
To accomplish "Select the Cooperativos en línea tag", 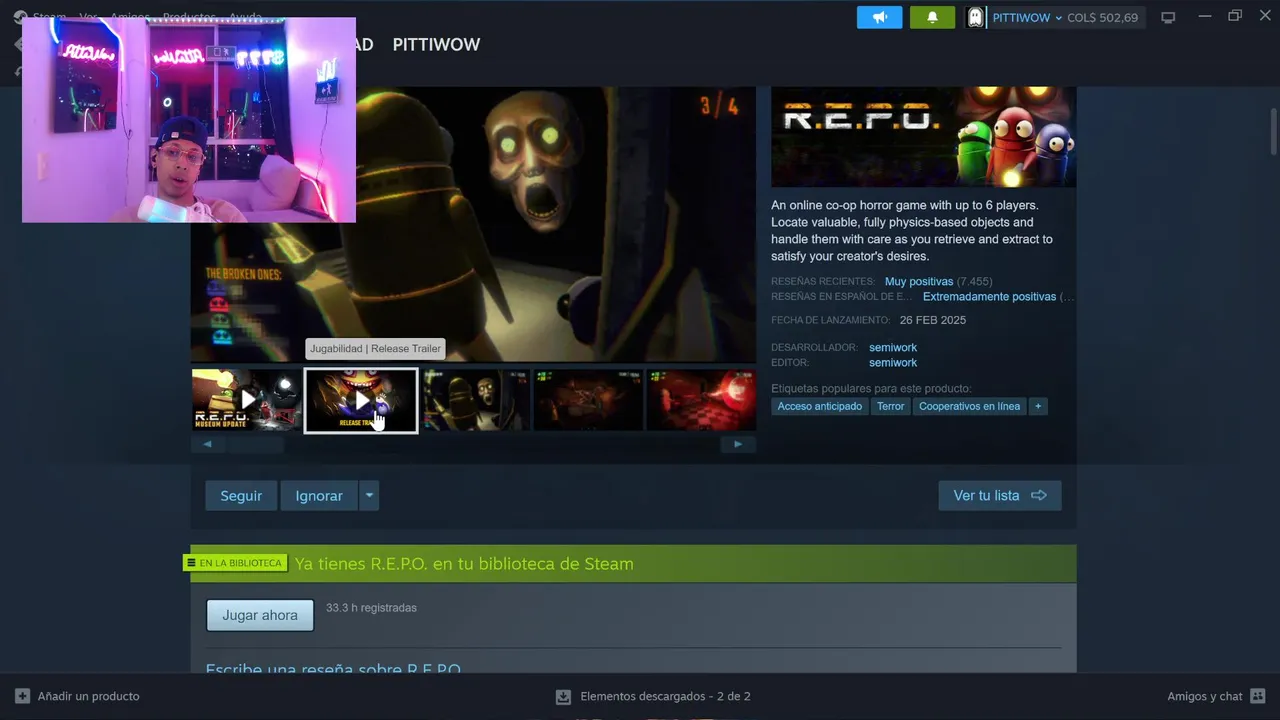I will pyautogui.click(x=970, y=406).
